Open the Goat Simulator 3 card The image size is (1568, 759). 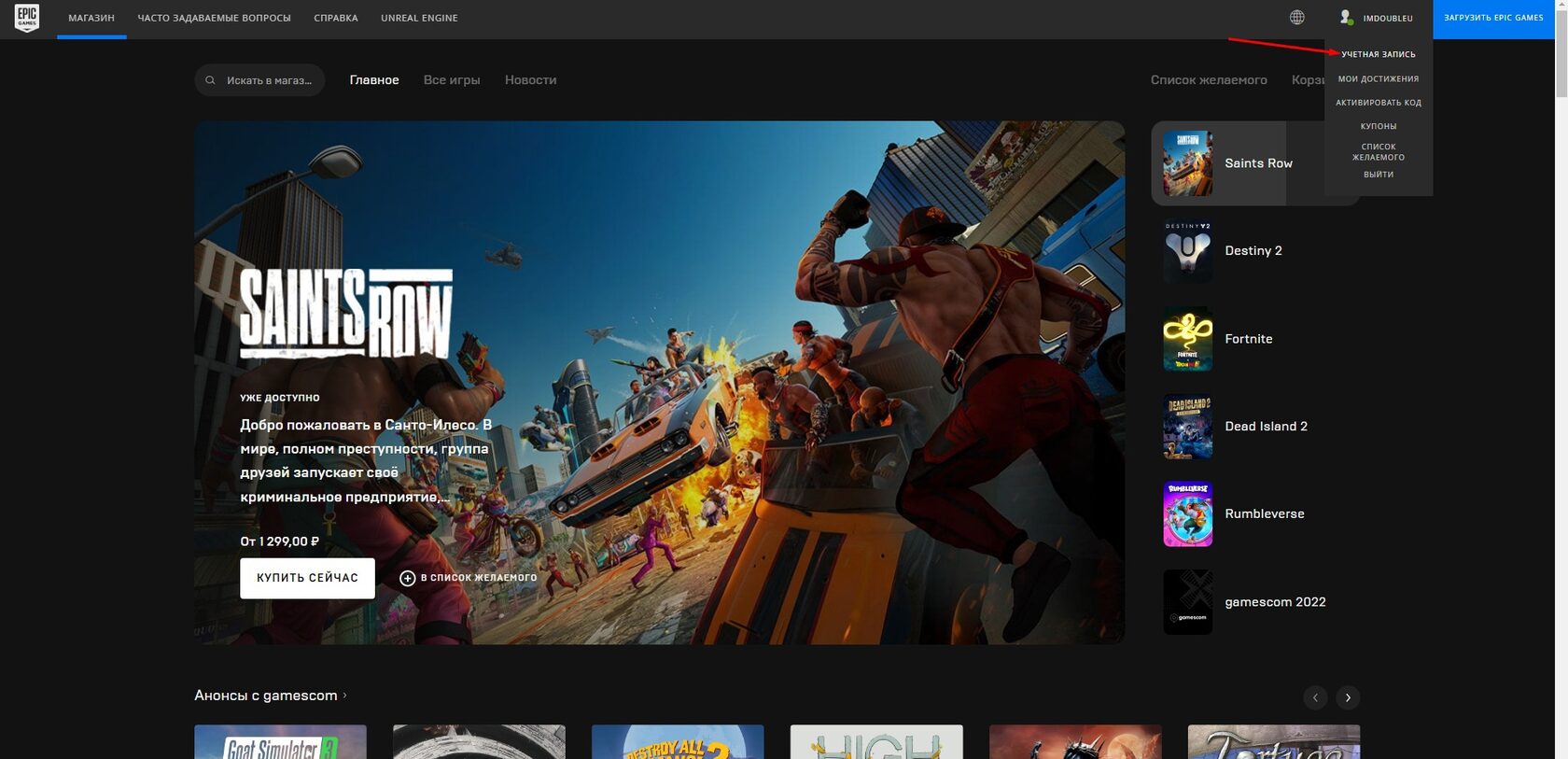(x=280, y=742)
